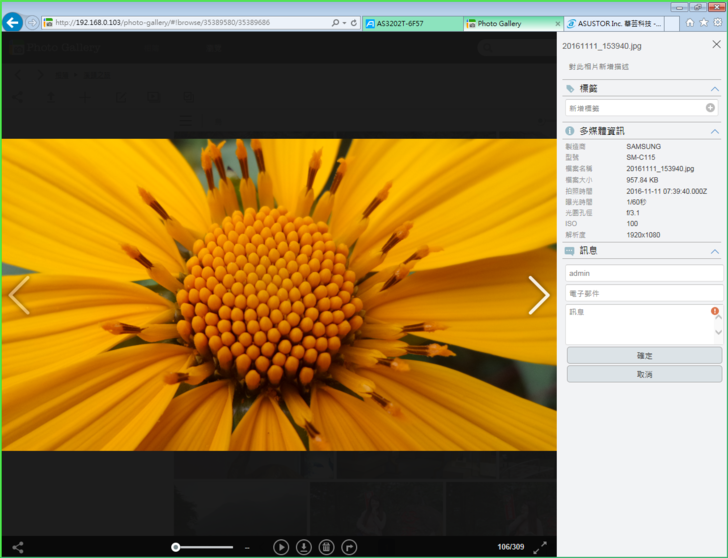Close the photo info panel

coord(716,45)
